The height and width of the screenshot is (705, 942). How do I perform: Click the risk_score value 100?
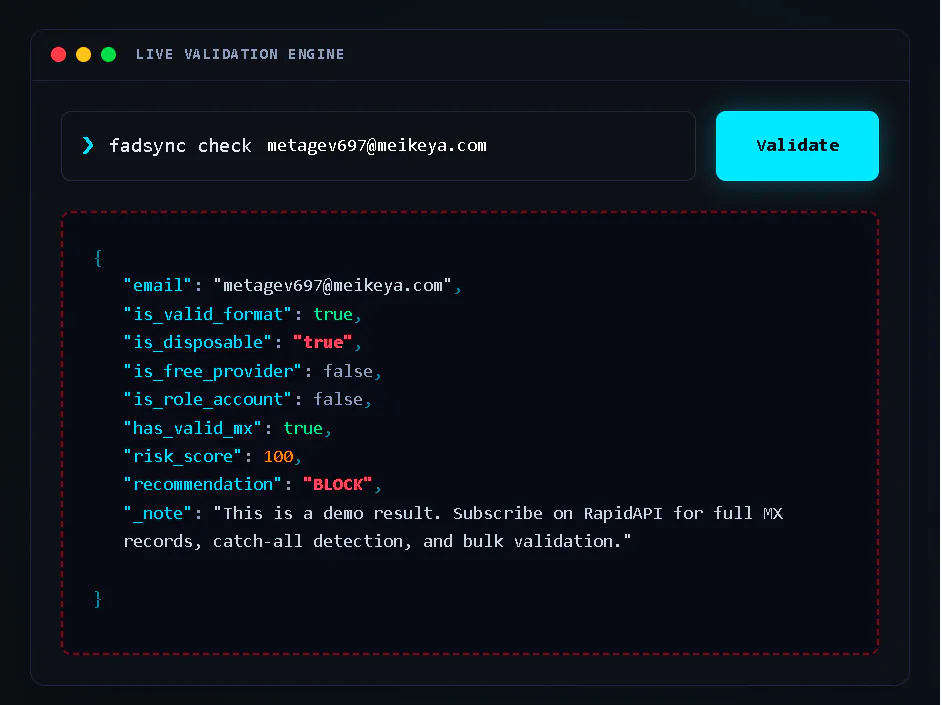point(278,456)
